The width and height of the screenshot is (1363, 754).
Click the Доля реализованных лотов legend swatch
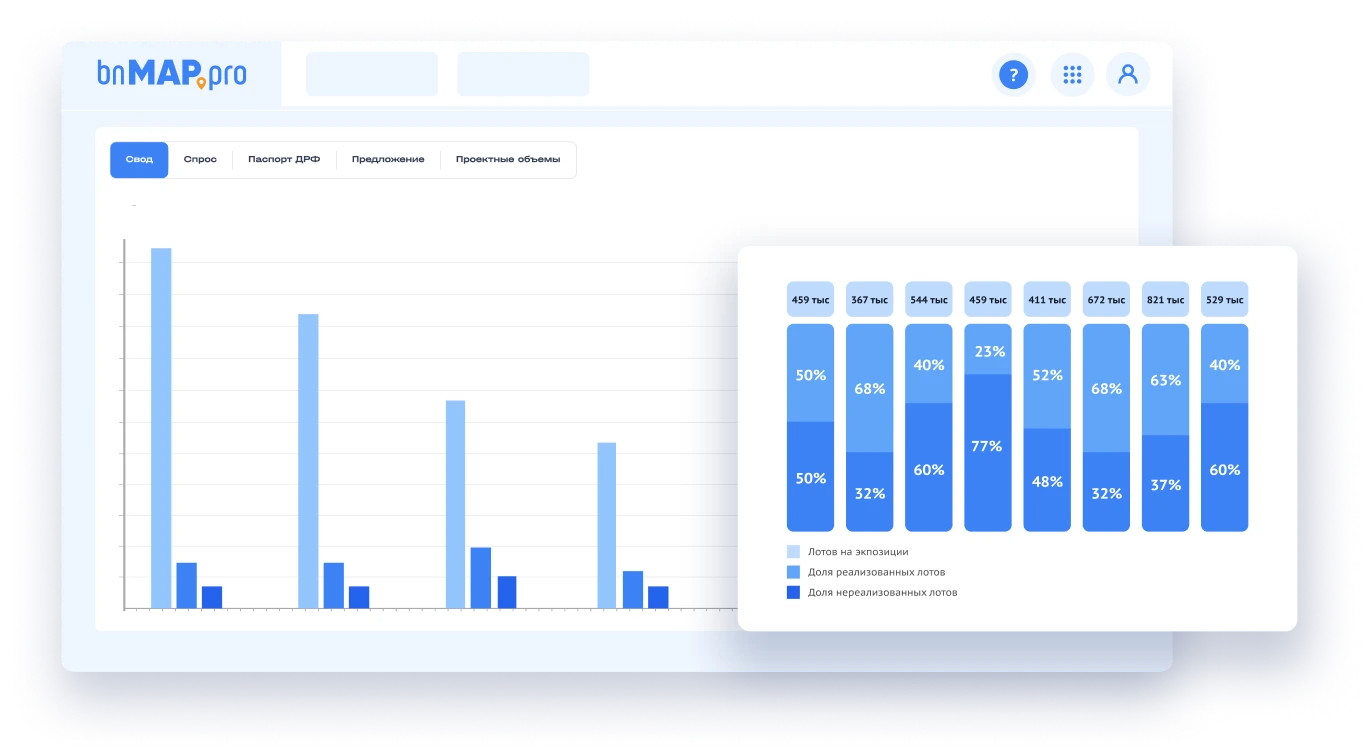pos(793,572)
